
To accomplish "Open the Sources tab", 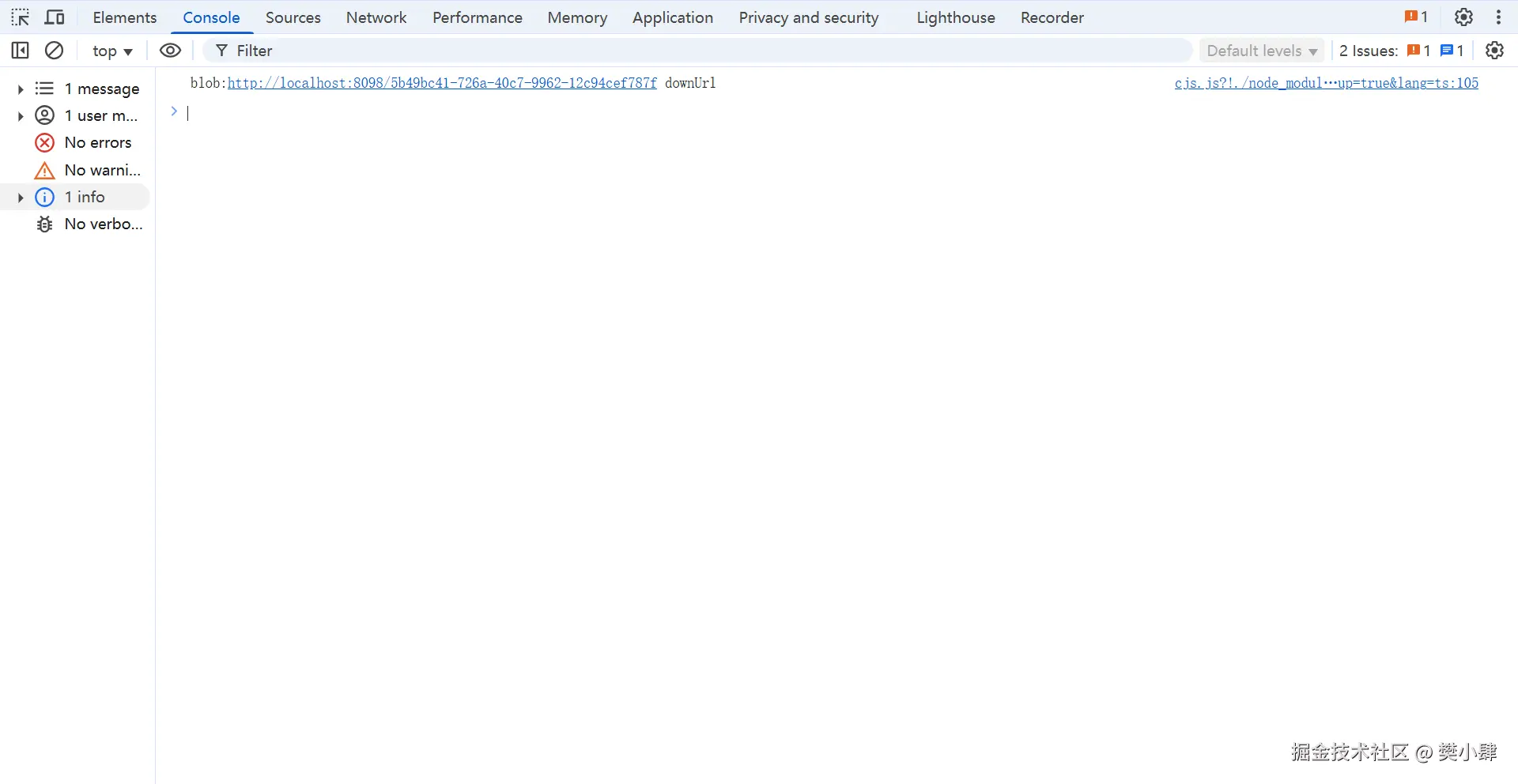I will (293, 17).
